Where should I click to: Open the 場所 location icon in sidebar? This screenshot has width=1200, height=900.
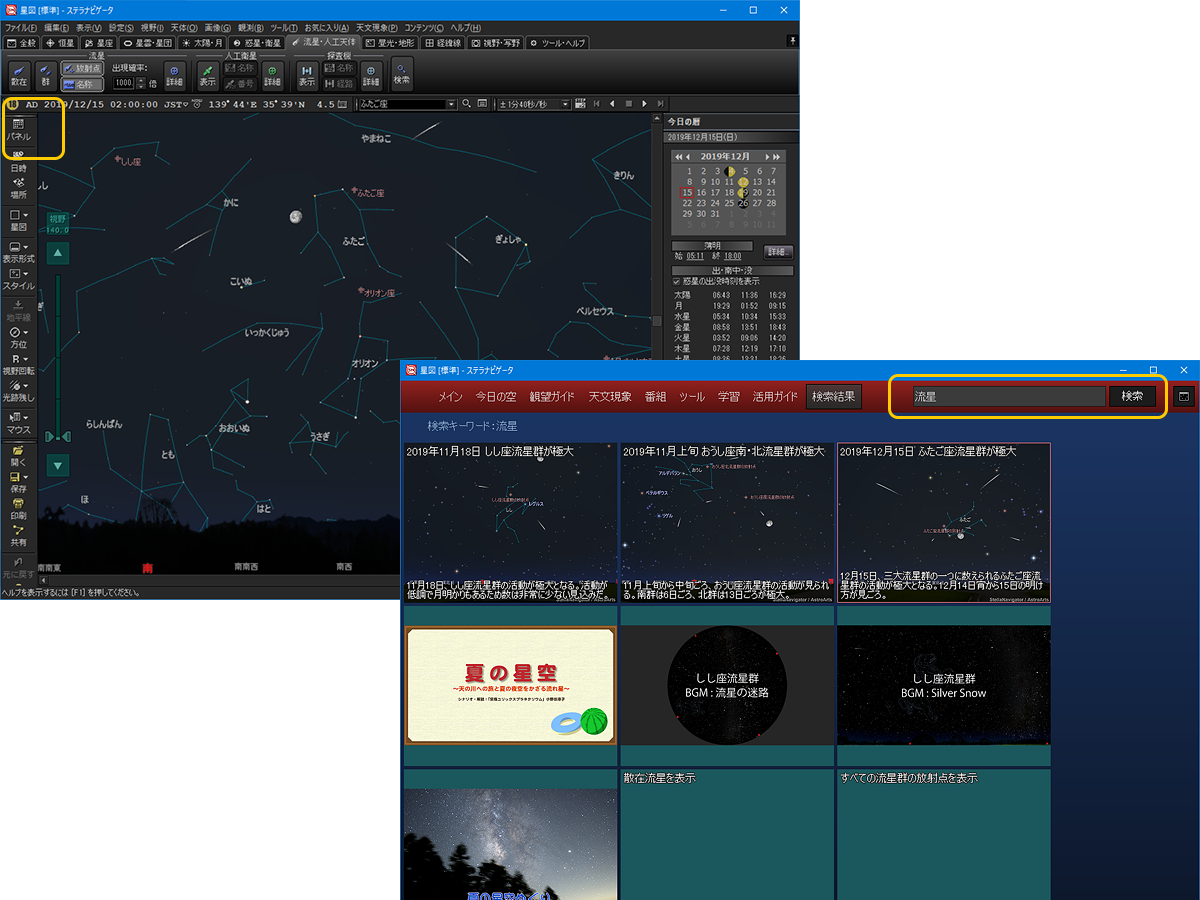(x=18, y=189)
